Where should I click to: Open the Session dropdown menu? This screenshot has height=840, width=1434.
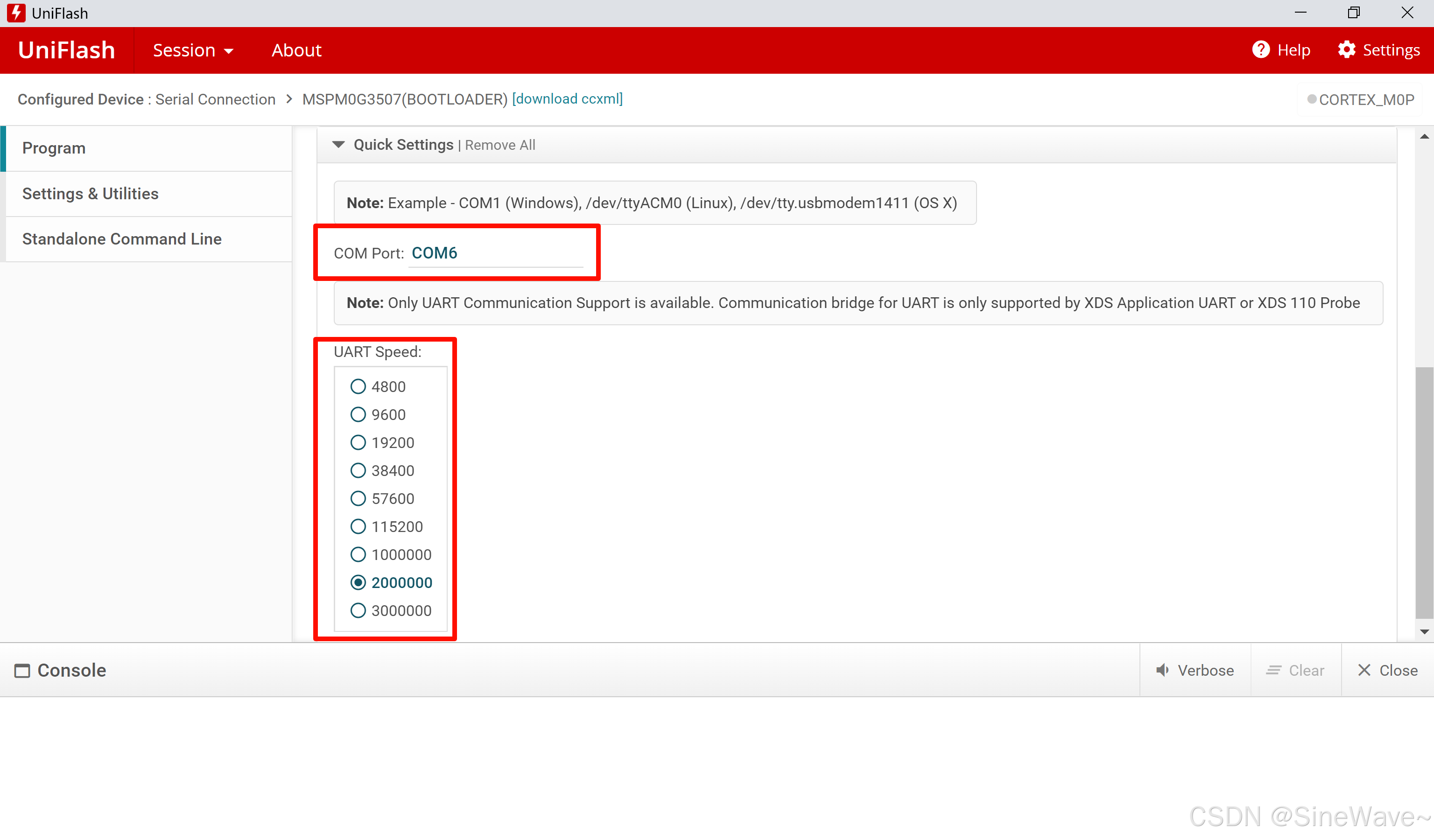193,50
